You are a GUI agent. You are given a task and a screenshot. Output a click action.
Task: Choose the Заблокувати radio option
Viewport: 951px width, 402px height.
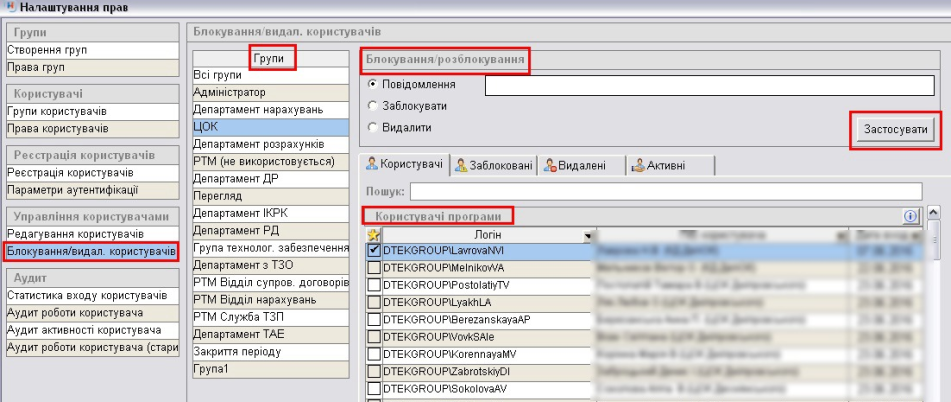[373, 105]
